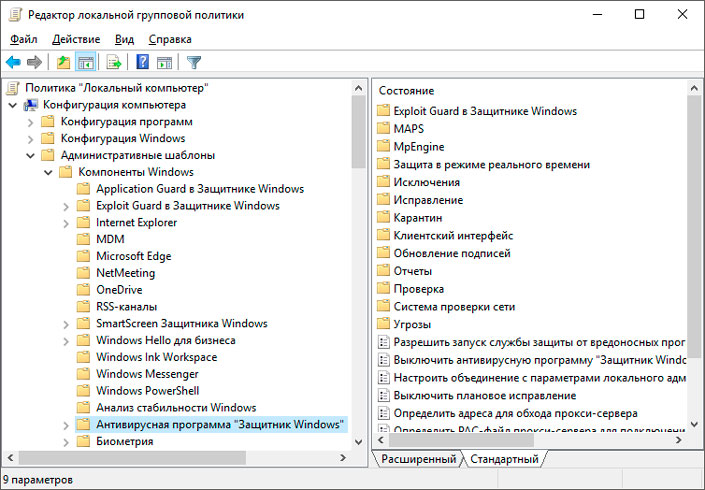705x490 pixels.
Task: Open the Обновление подписей folder
Action: coord(452,253)
